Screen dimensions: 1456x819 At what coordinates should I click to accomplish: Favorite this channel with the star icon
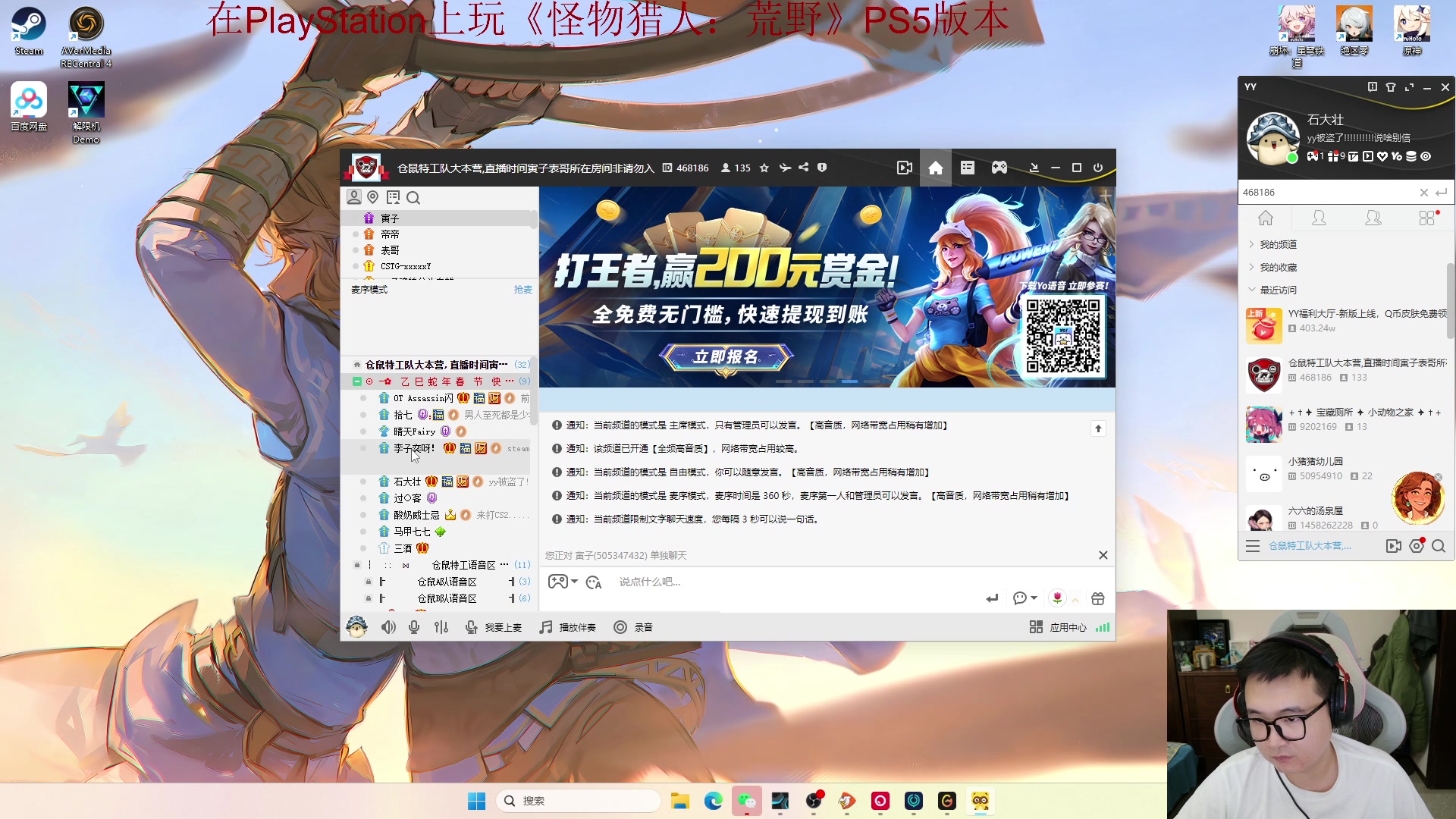[764, 168]
